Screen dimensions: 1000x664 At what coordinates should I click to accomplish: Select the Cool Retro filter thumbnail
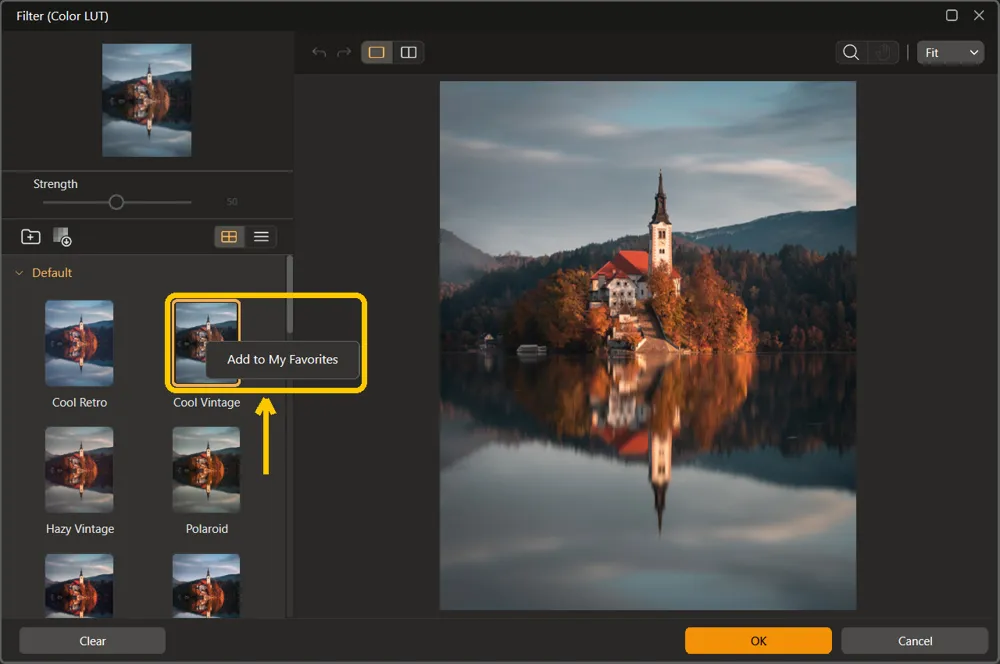(x=79, y=343)
